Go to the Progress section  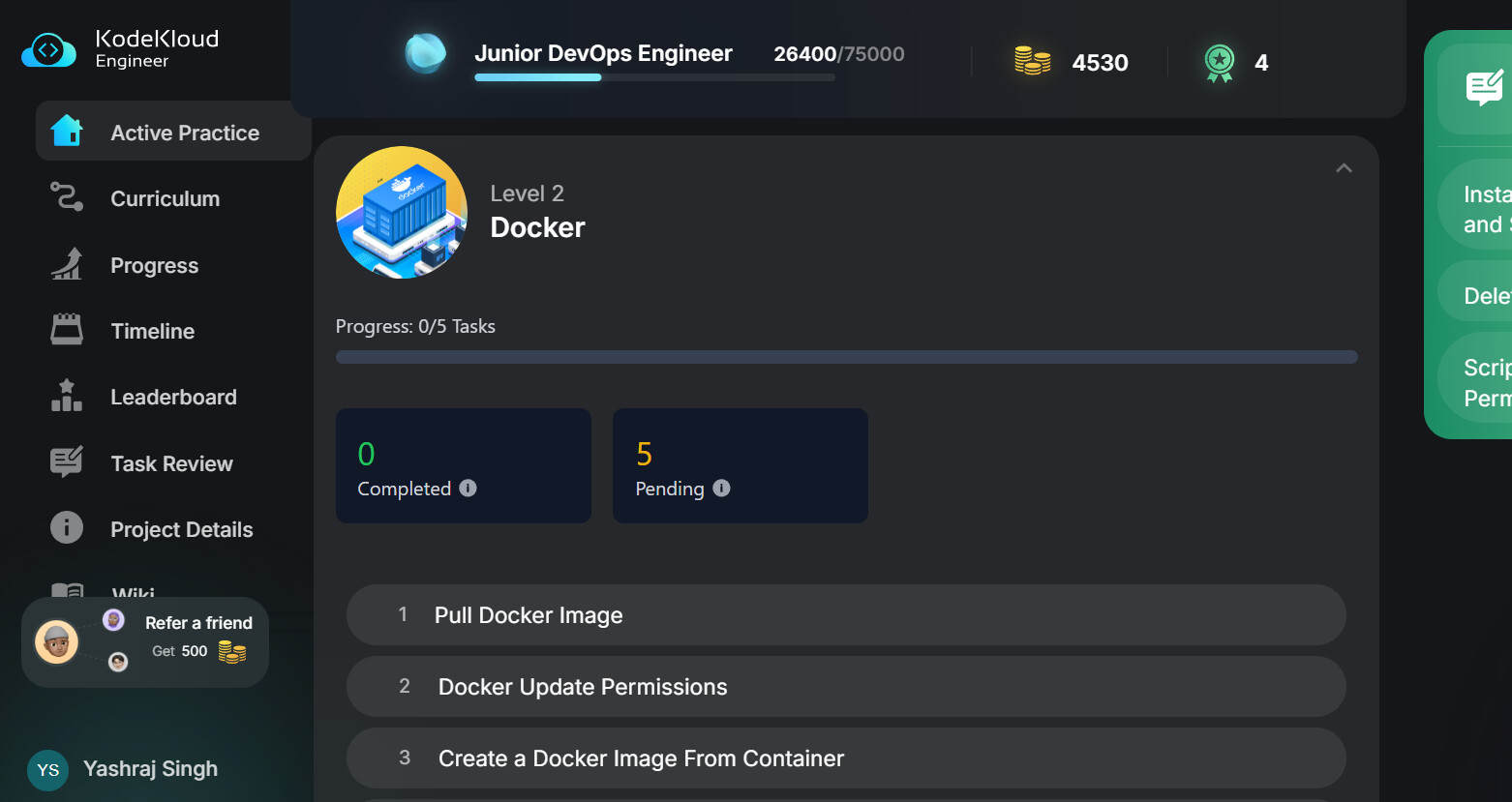click(155, 265)
